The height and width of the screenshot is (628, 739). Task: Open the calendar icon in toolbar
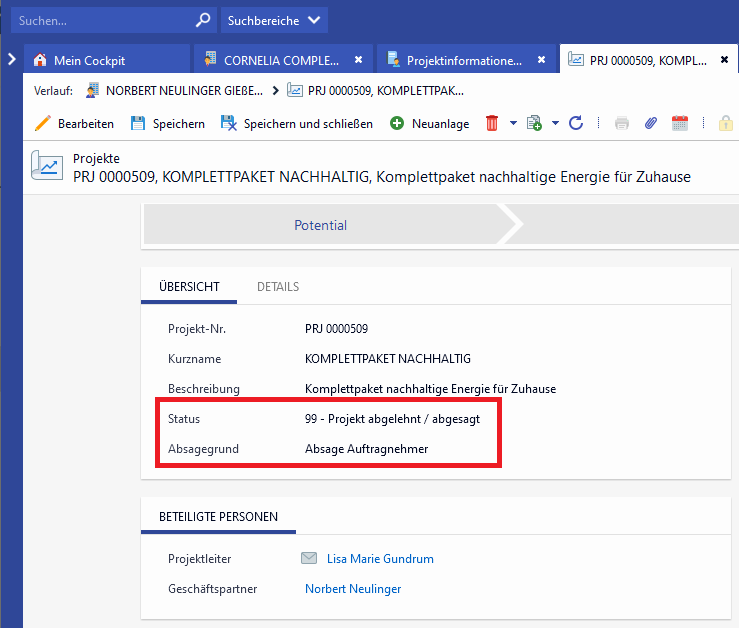[680, 124]
